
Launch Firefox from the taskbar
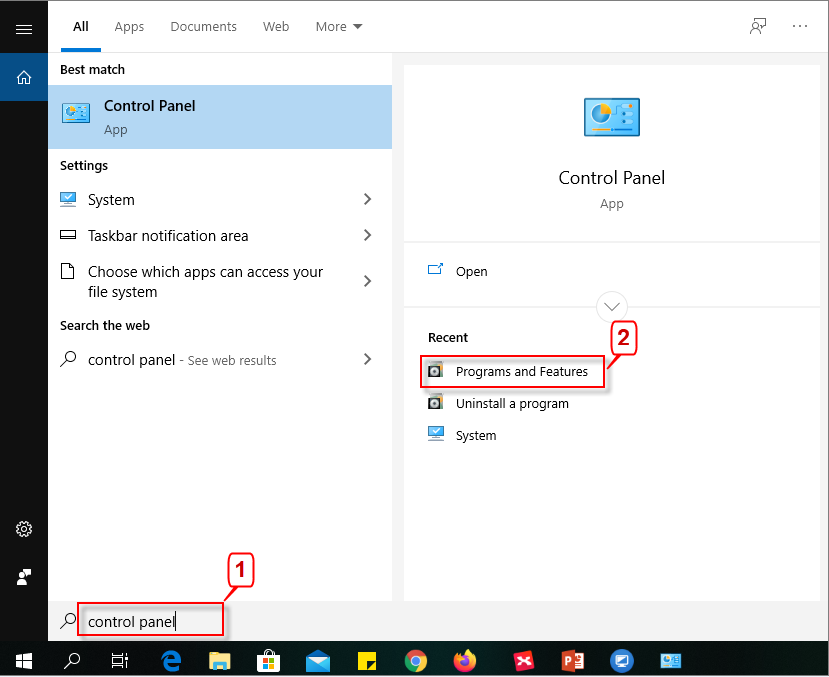coord(465,661)
